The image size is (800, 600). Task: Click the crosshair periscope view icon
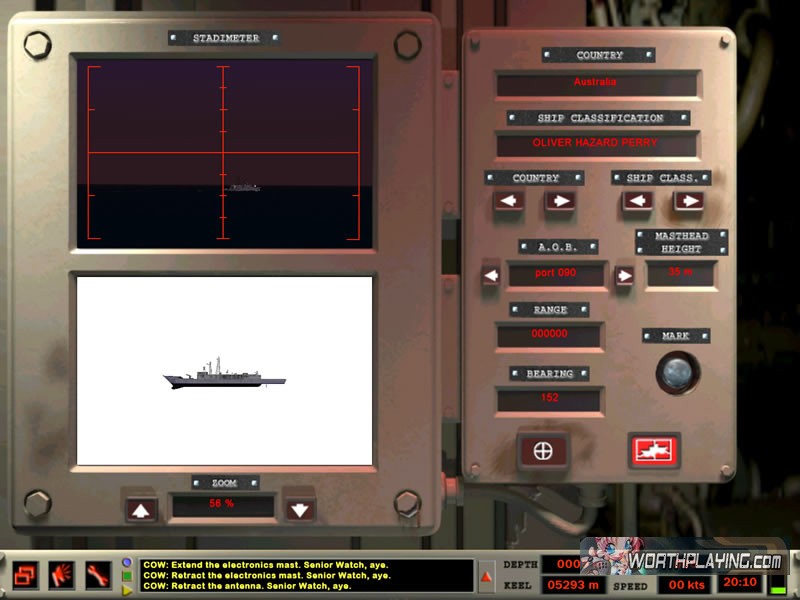tap(543, 451)
